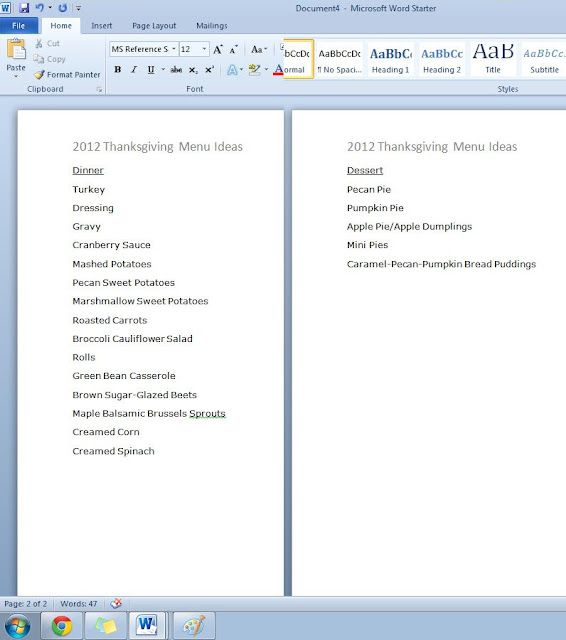This screenshot has height=640, width=566.
Task: Click the Redo icon in quick access toolbar
Action: (62, 8)
